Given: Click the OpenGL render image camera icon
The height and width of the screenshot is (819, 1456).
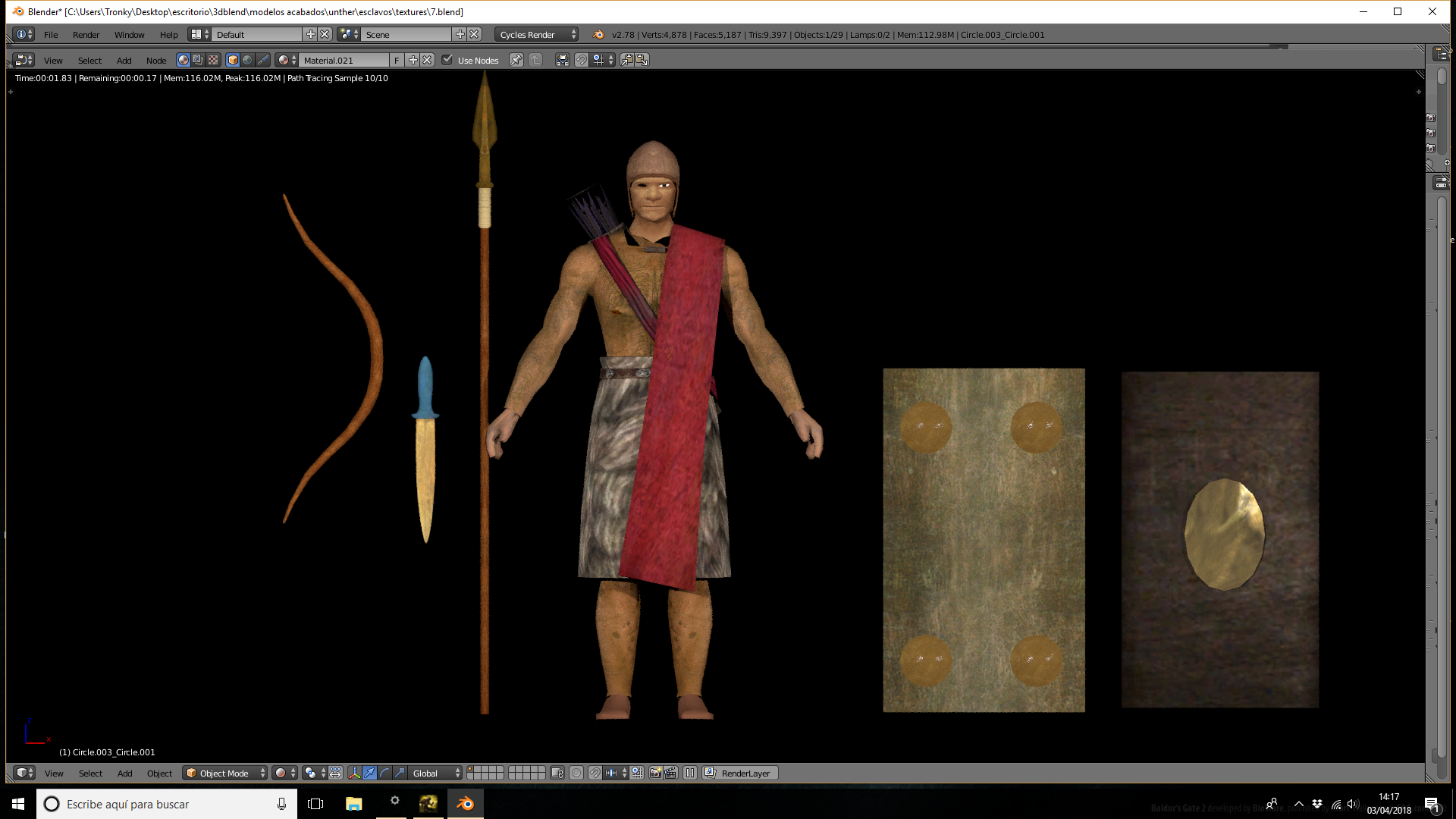Looking at the screenshot, I should pos(655,773).
